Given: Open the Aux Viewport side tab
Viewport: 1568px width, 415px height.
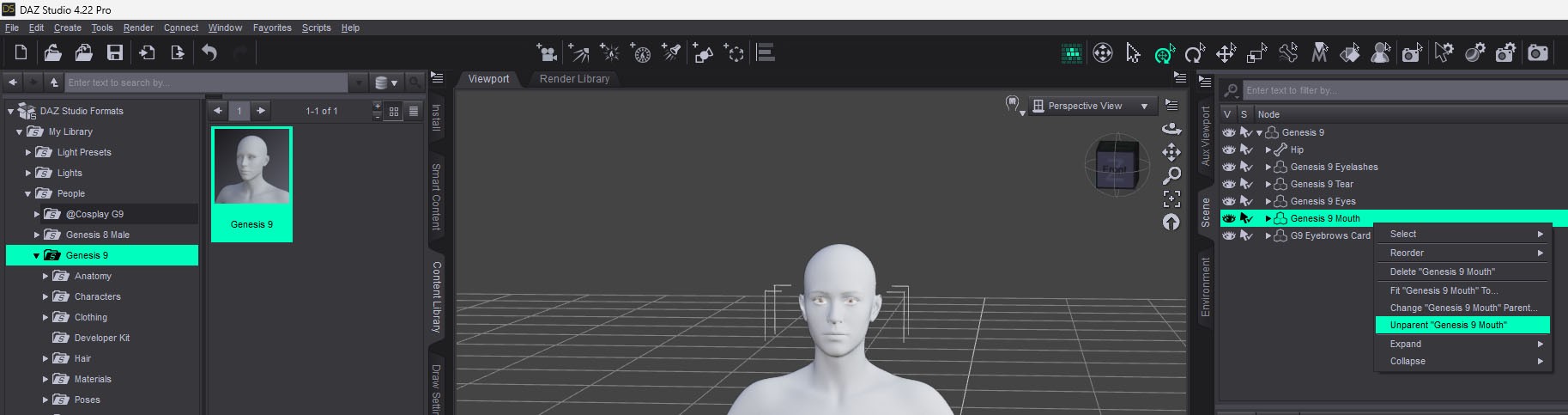Looking at the screenshot, I should [x=1205, y=136].
